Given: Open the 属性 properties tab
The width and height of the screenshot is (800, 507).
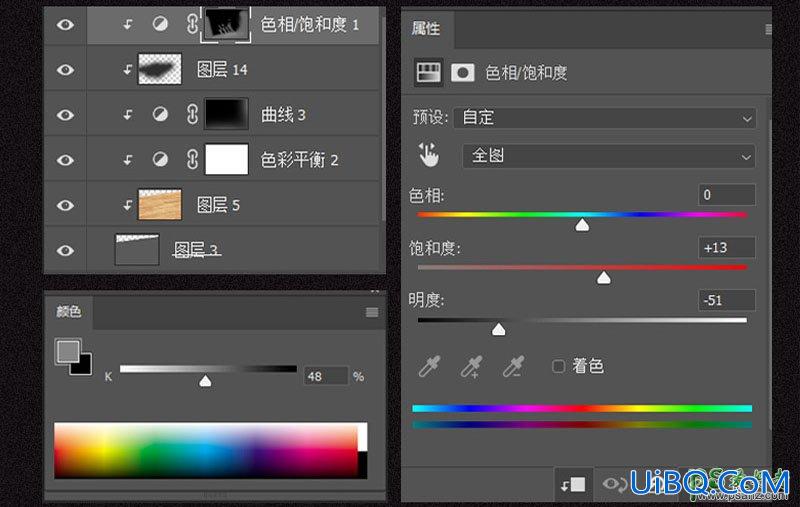Looking at the screenshot, I should 426,29.
